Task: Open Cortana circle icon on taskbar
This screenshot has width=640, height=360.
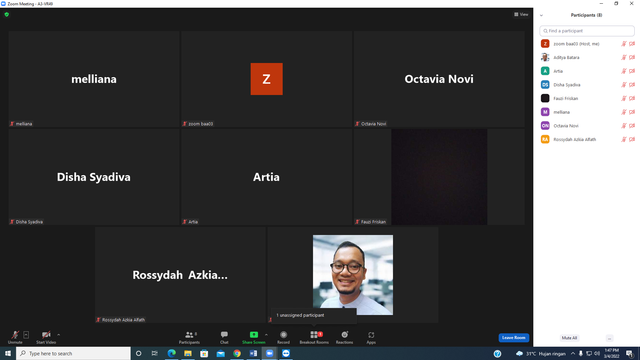Action: coord(139,353)
